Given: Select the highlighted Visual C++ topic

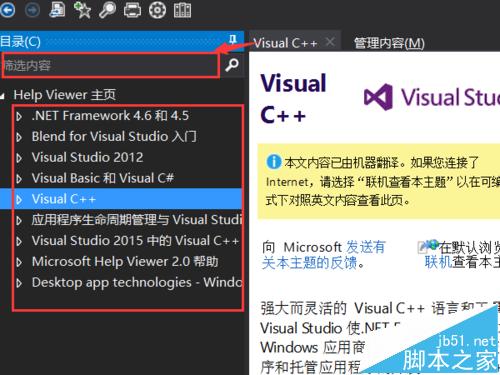Looking at the screenshot, I should click(x=64, y=199).
